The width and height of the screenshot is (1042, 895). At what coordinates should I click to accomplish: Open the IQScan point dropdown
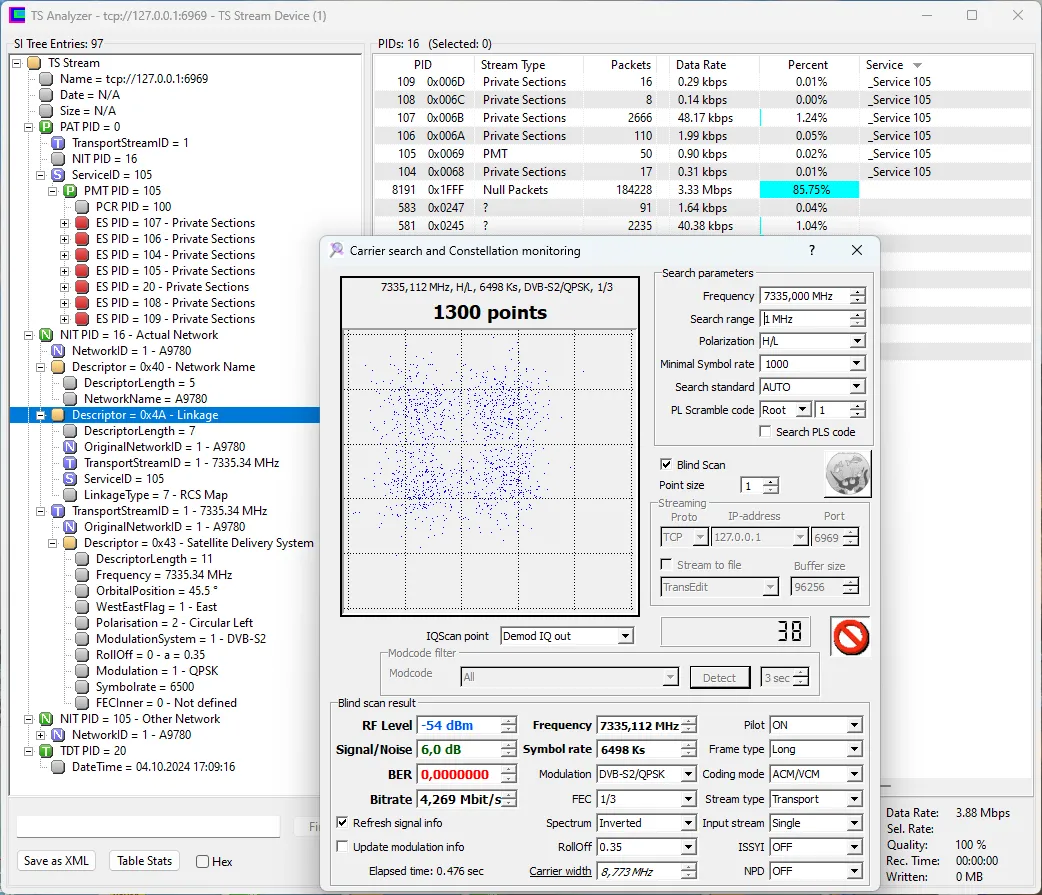click(625, 636)
